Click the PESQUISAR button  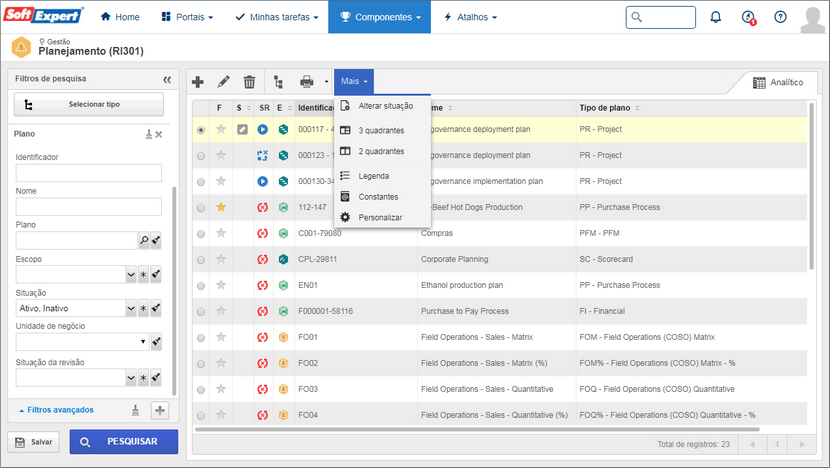(x=124, y=442)
